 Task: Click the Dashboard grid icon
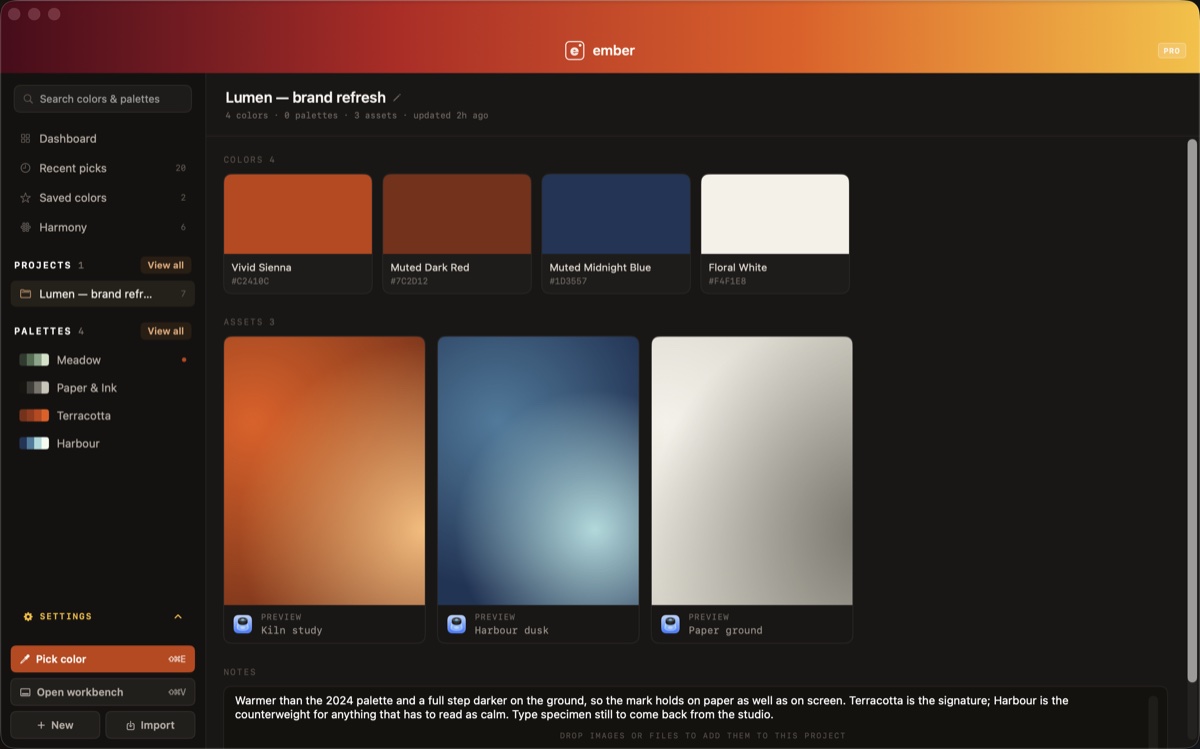click(25, 139)
